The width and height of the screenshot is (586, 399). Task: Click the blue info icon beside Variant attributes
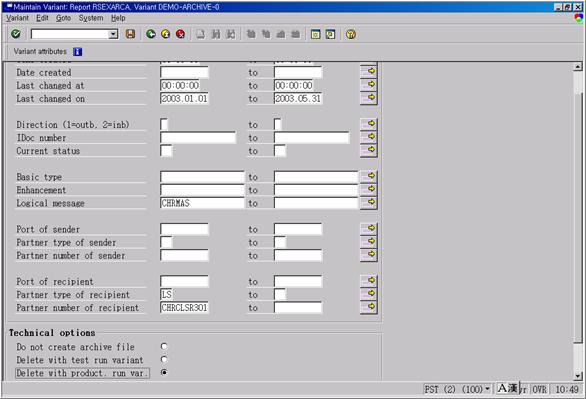tap(77, 52)
